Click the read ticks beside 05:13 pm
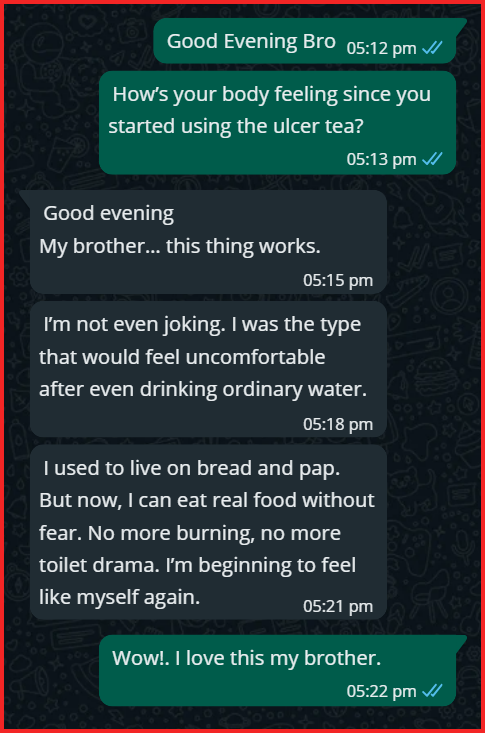 (432, 159)
